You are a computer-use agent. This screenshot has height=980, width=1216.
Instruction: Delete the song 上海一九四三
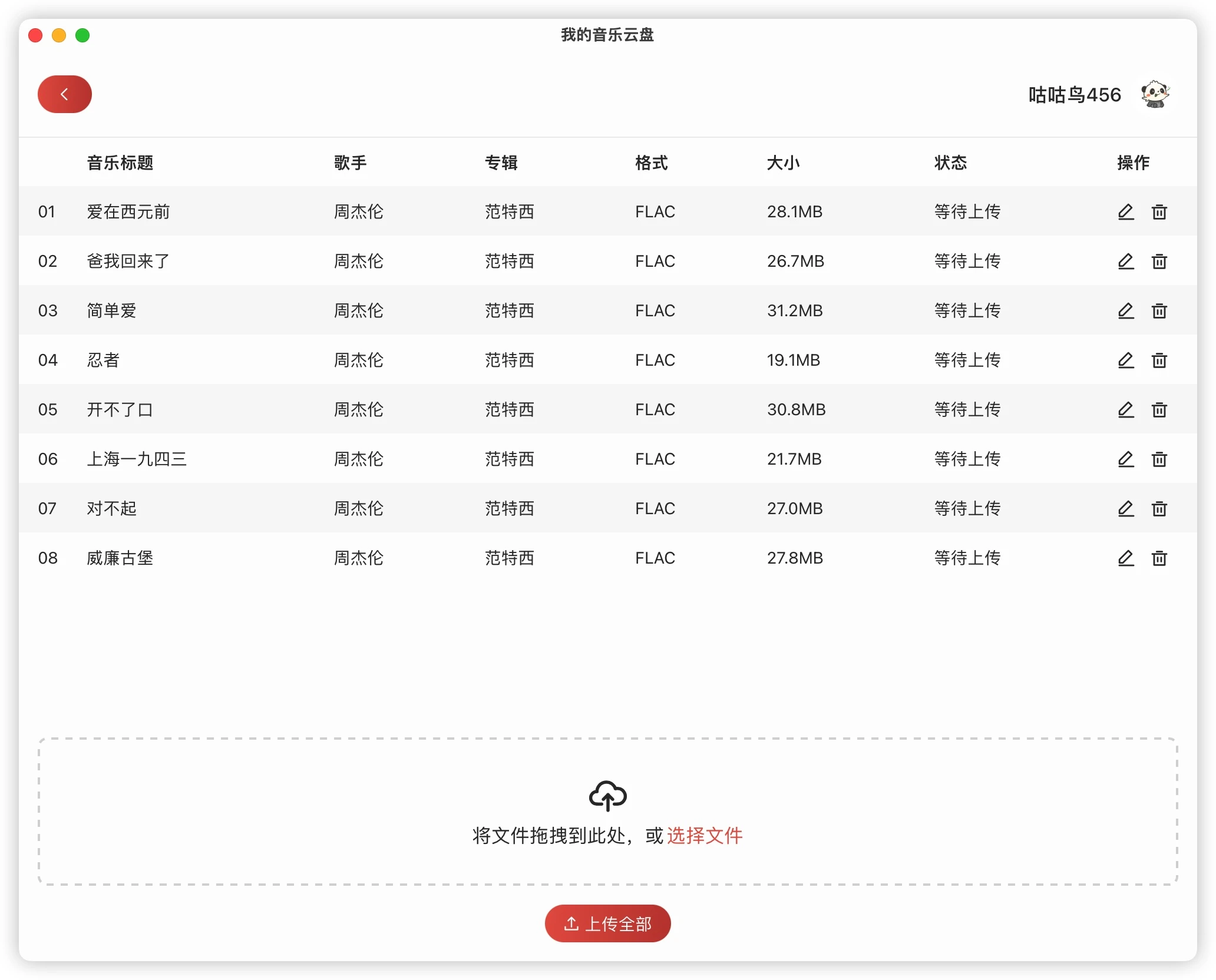coord(1159,459)
